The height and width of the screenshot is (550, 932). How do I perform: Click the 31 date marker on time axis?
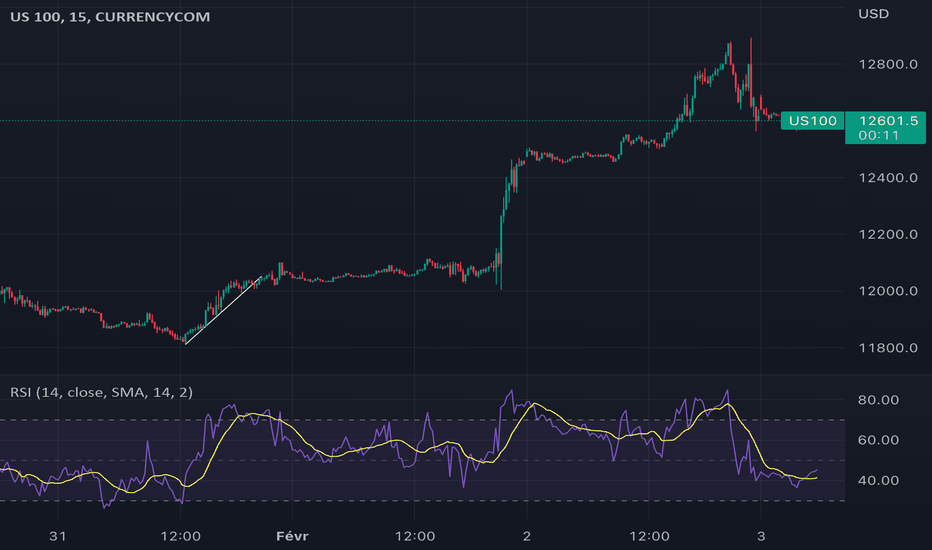click(58, 536)
